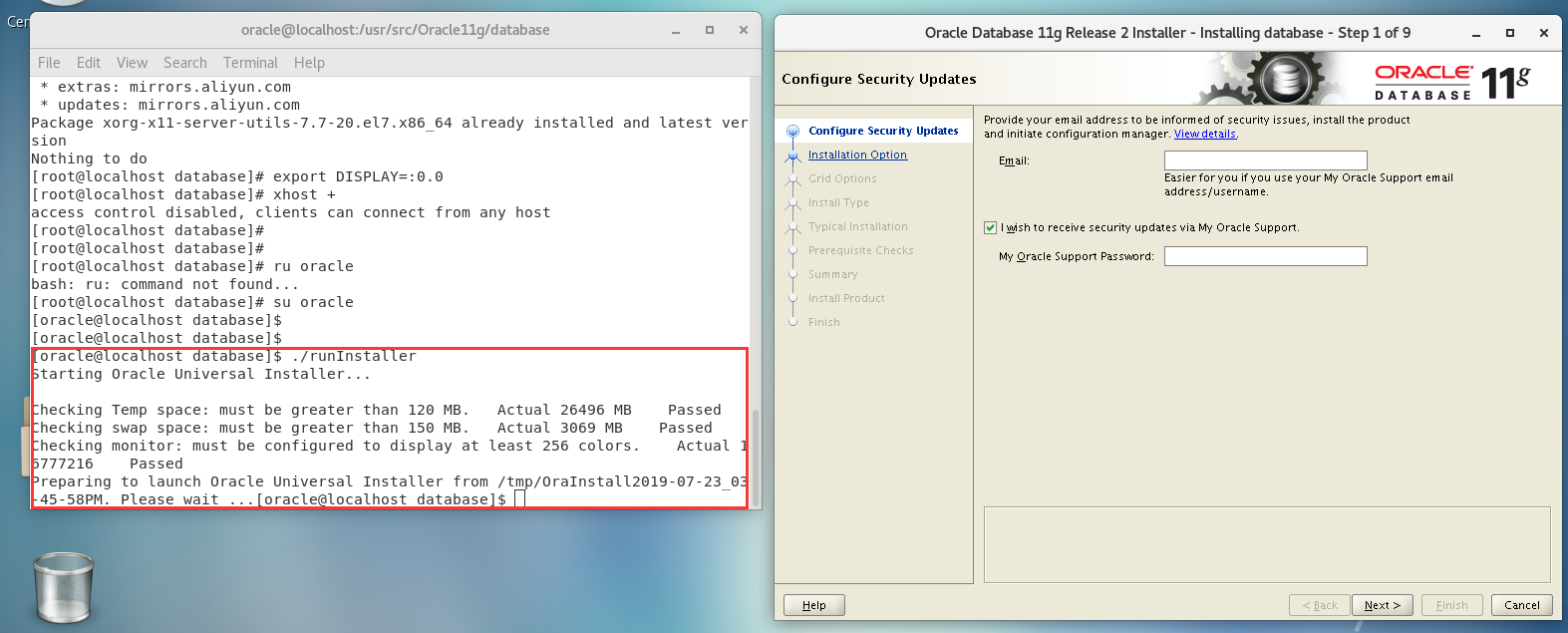
Task: Select Install Product step
Action: click(x=846, y=298)
